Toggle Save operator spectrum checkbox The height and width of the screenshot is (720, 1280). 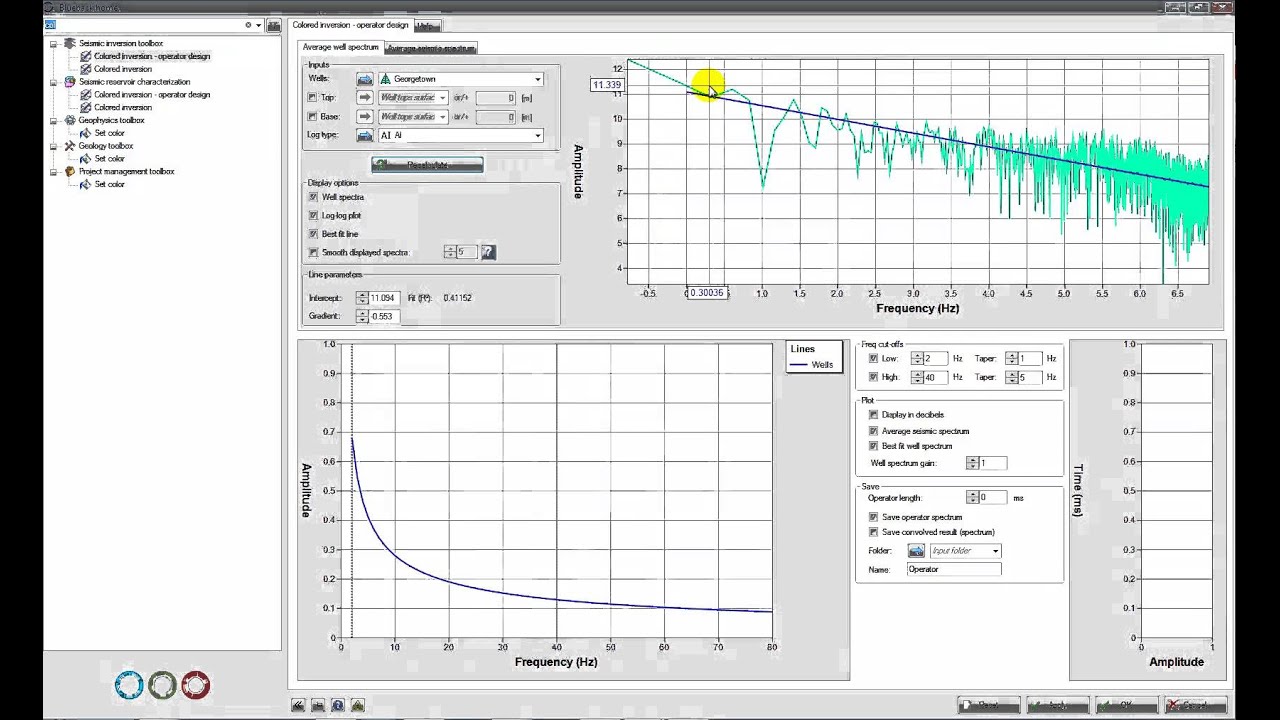(x=873, y=517)
